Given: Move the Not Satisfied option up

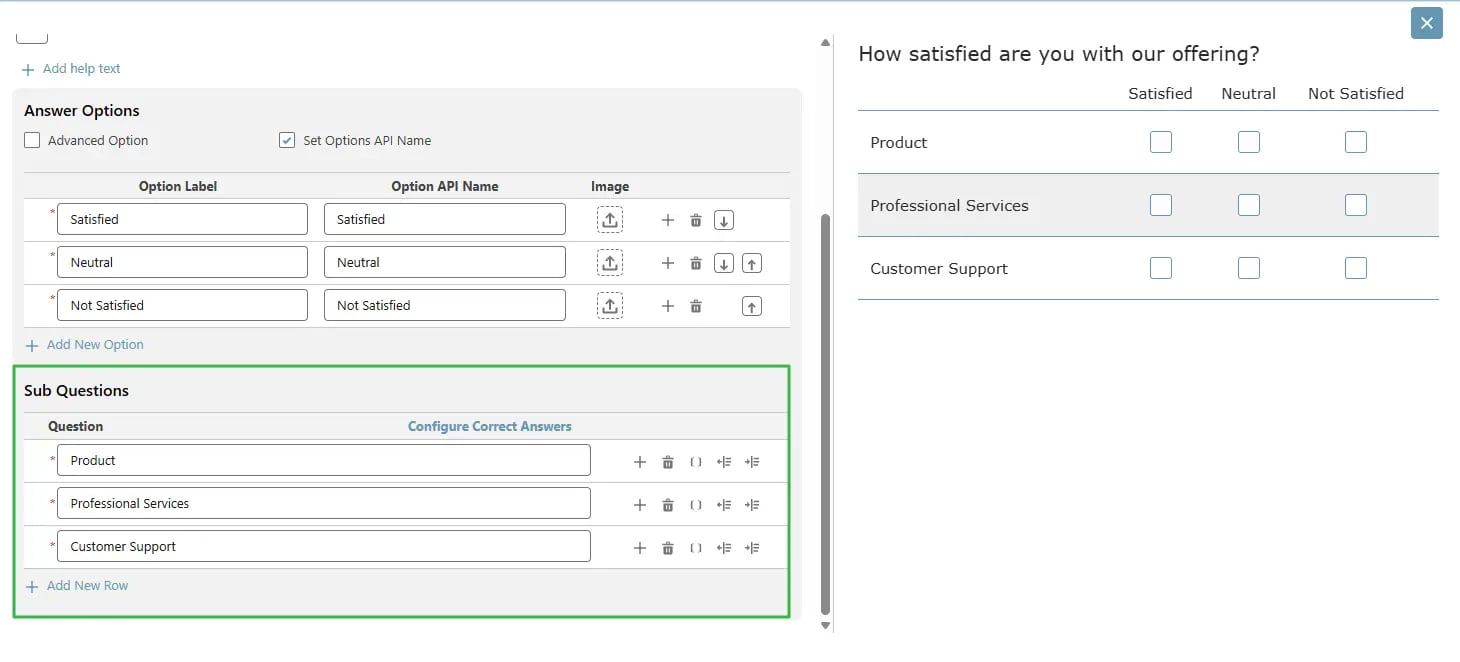Looking at the screenshot, I should [x=752, y=306].
